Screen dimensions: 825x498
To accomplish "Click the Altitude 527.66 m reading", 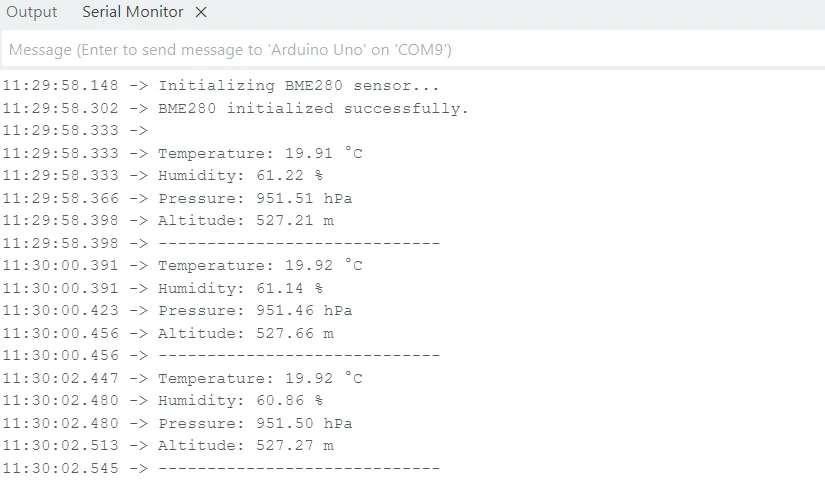I will (245, 333).
